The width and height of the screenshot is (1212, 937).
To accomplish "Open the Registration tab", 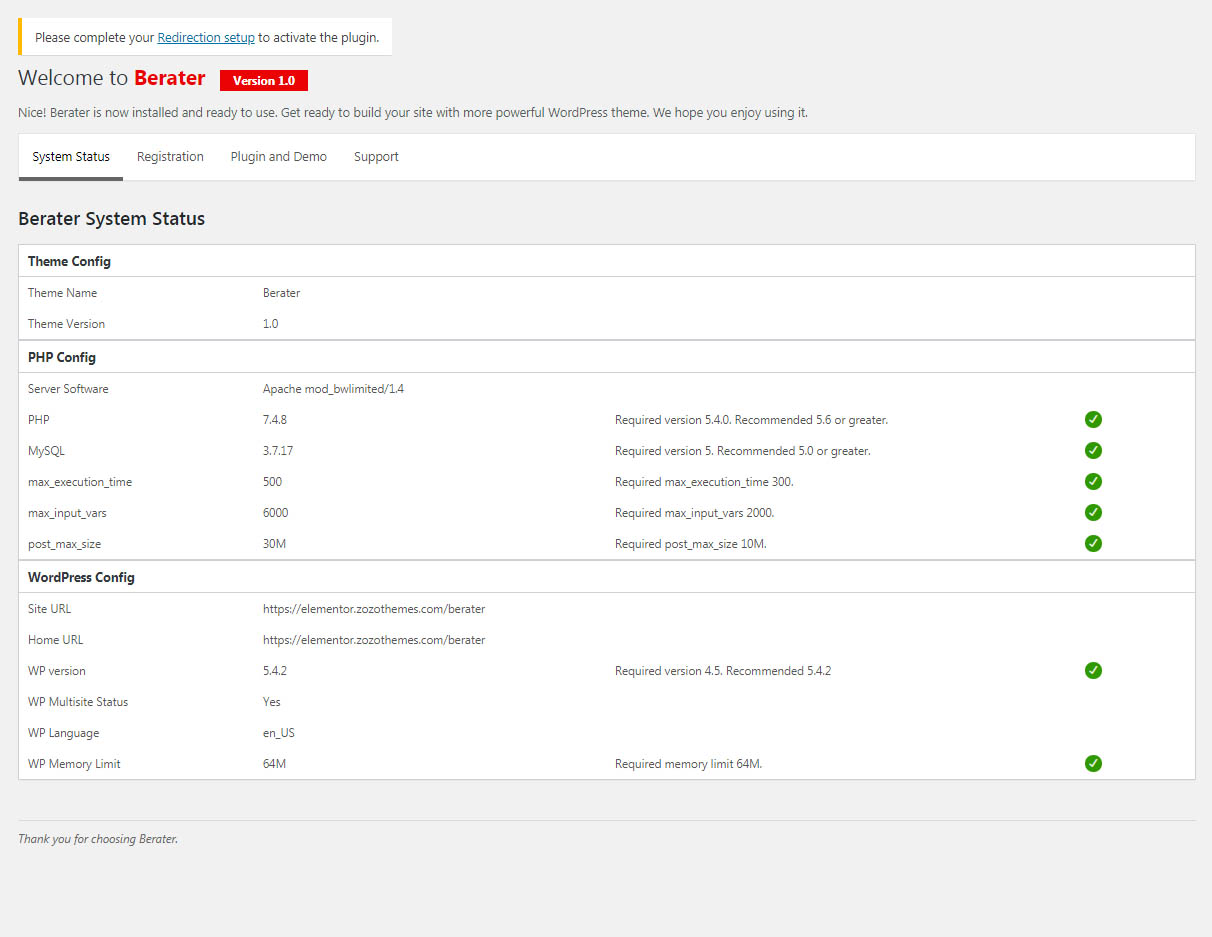I will 170,157.
